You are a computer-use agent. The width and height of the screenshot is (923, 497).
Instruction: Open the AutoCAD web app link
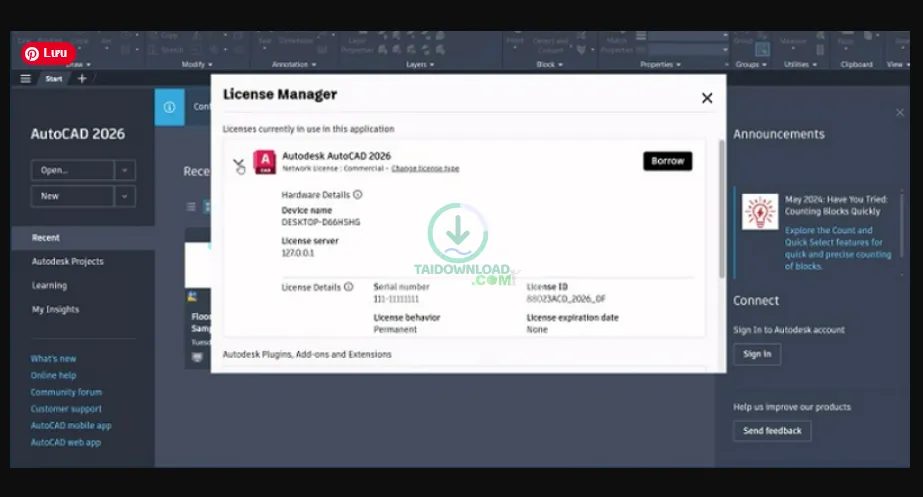(x=65, y=442)
